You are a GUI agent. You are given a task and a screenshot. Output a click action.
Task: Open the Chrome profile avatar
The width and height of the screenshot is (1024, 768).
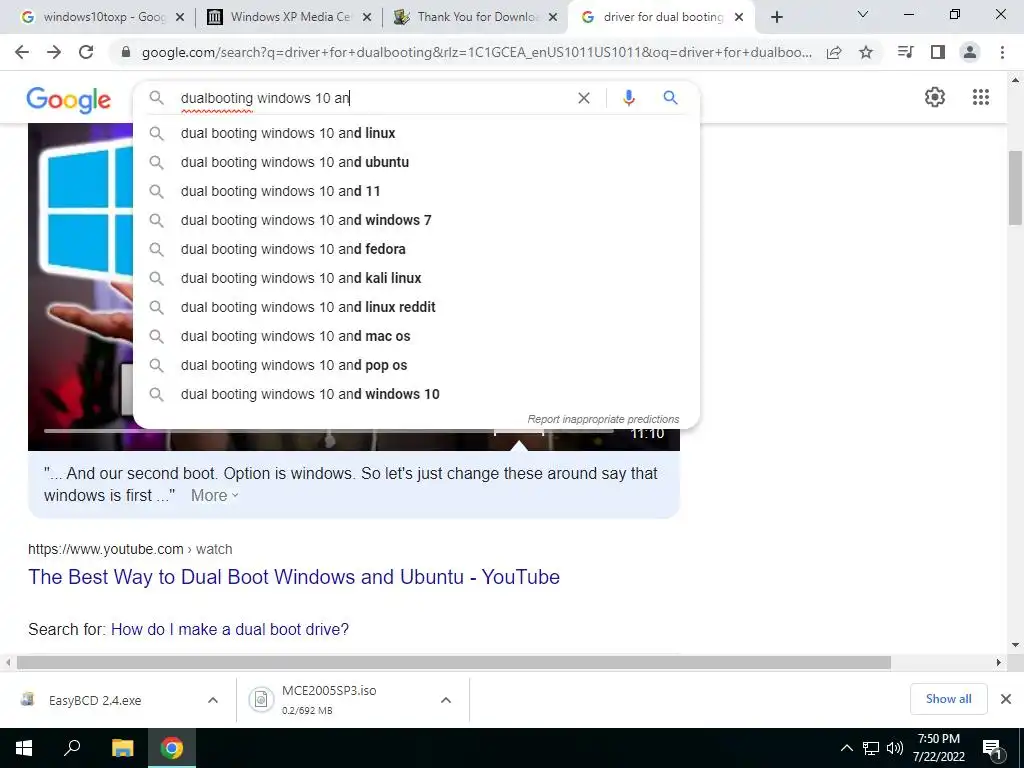970,52
